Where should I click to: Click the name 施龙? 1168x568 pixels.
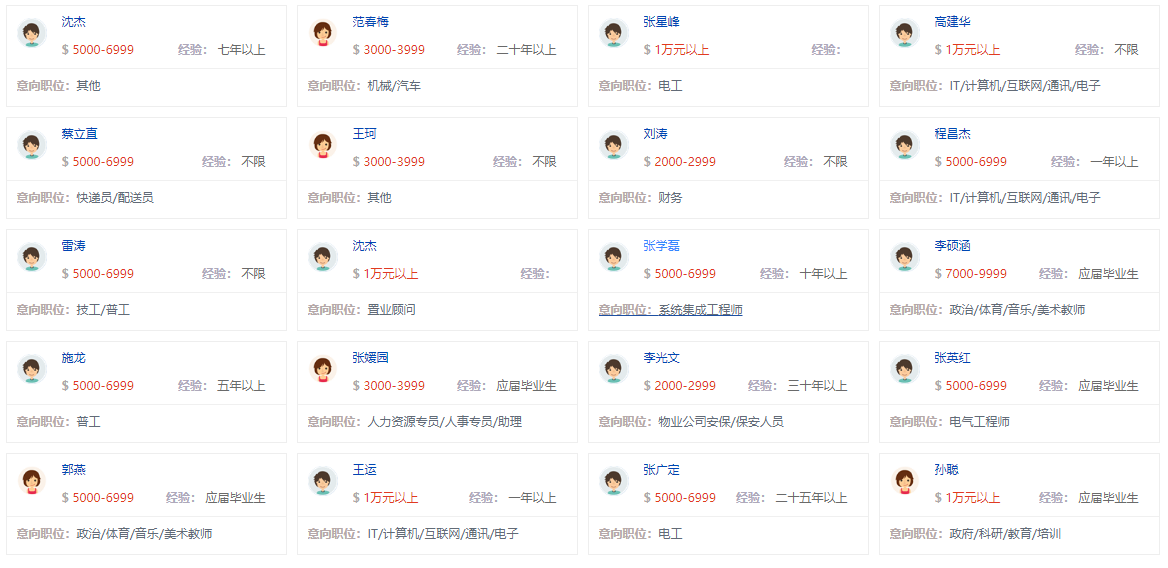(x=73, y=358)
